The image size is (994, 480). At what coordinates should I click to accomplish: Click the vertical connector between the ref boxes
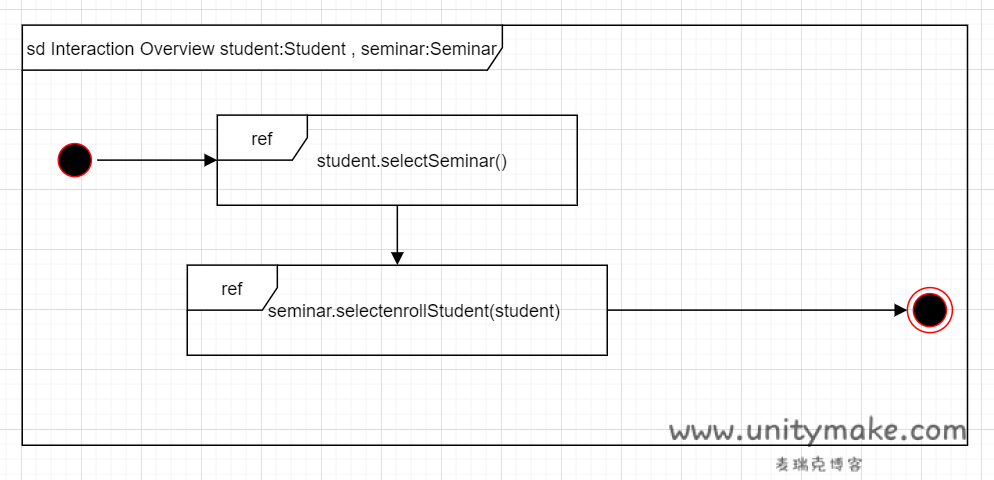[397, 228]
